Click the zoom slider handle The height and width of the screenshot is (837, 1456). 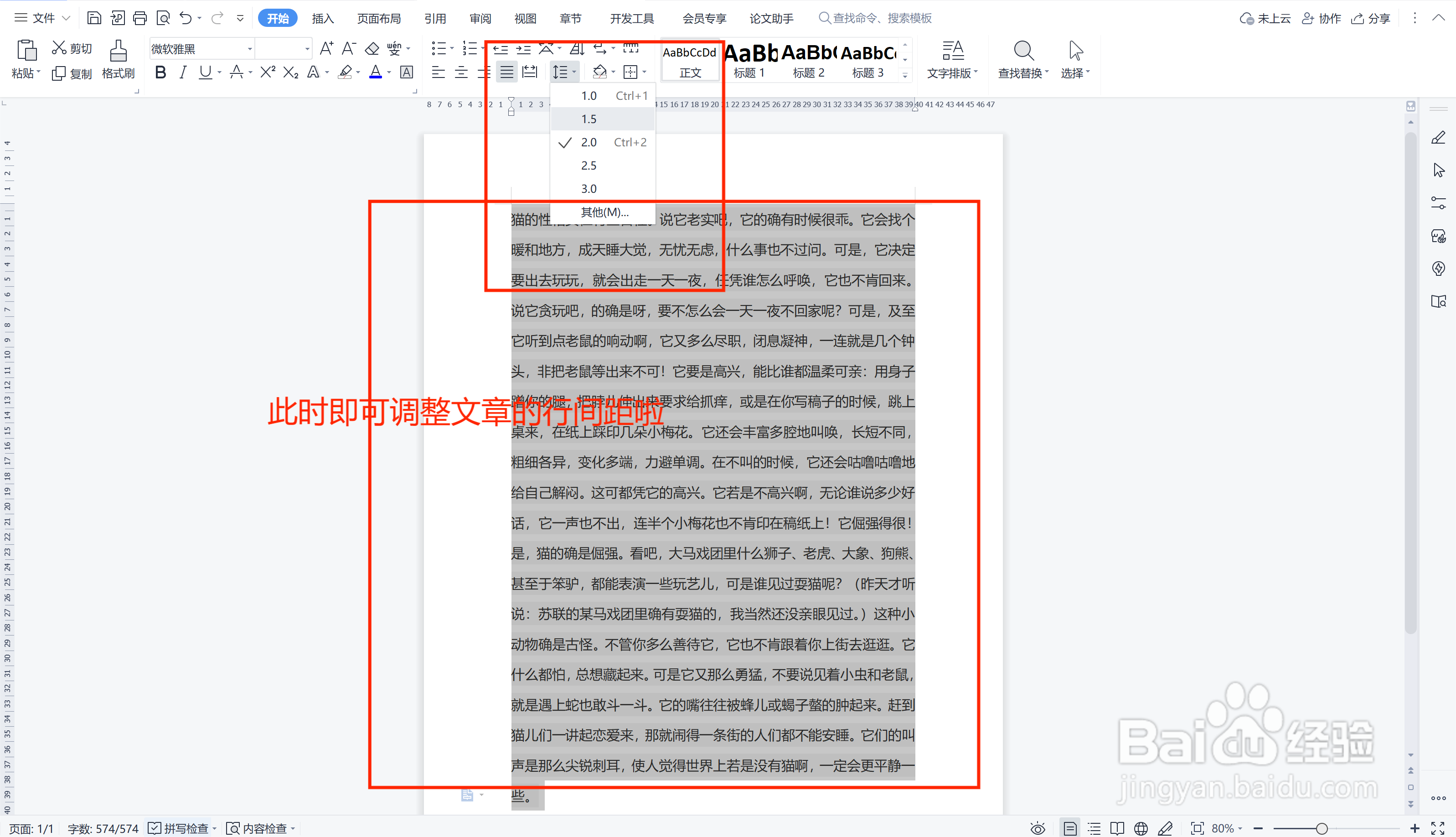[1322, 828]
